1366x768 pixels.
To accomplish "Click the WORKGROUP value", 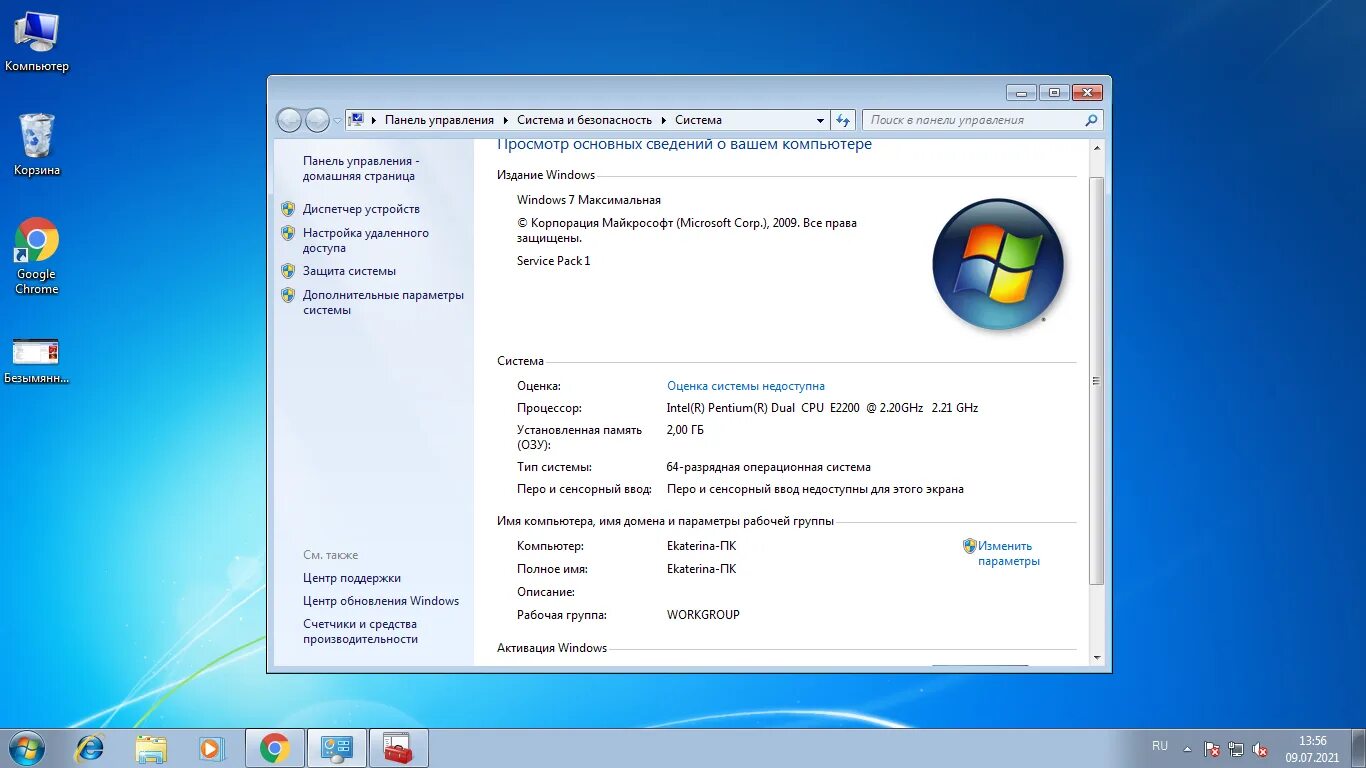I will pos(703,615).
